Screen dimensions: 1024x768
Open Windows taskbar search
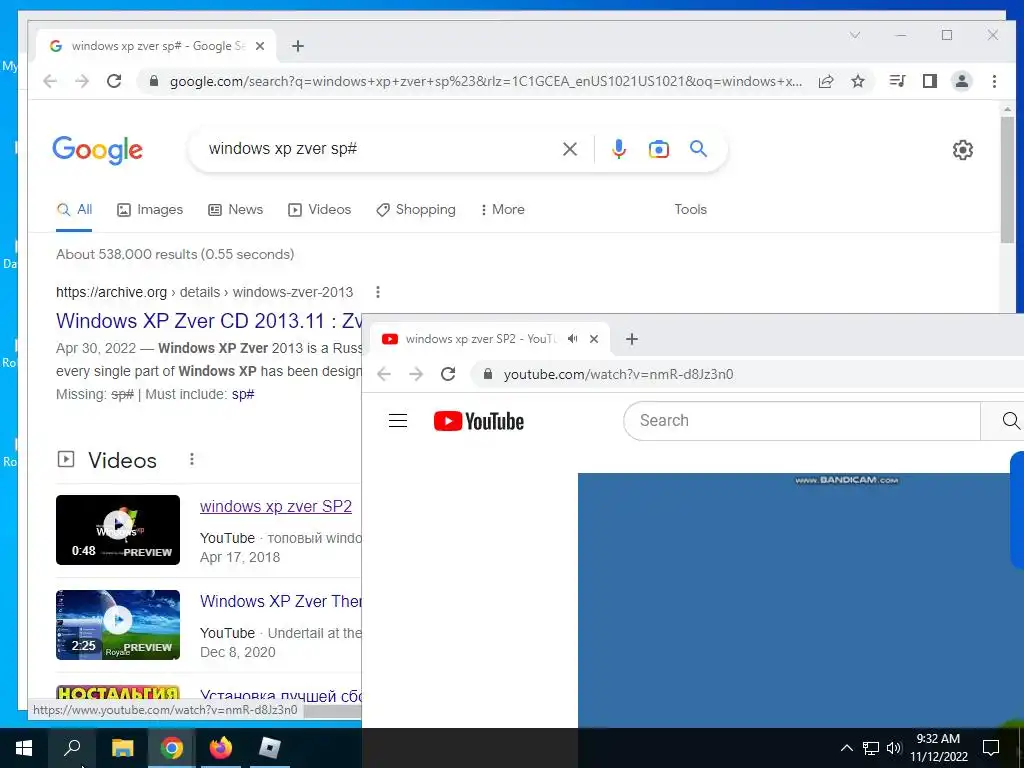pos(72,748)
